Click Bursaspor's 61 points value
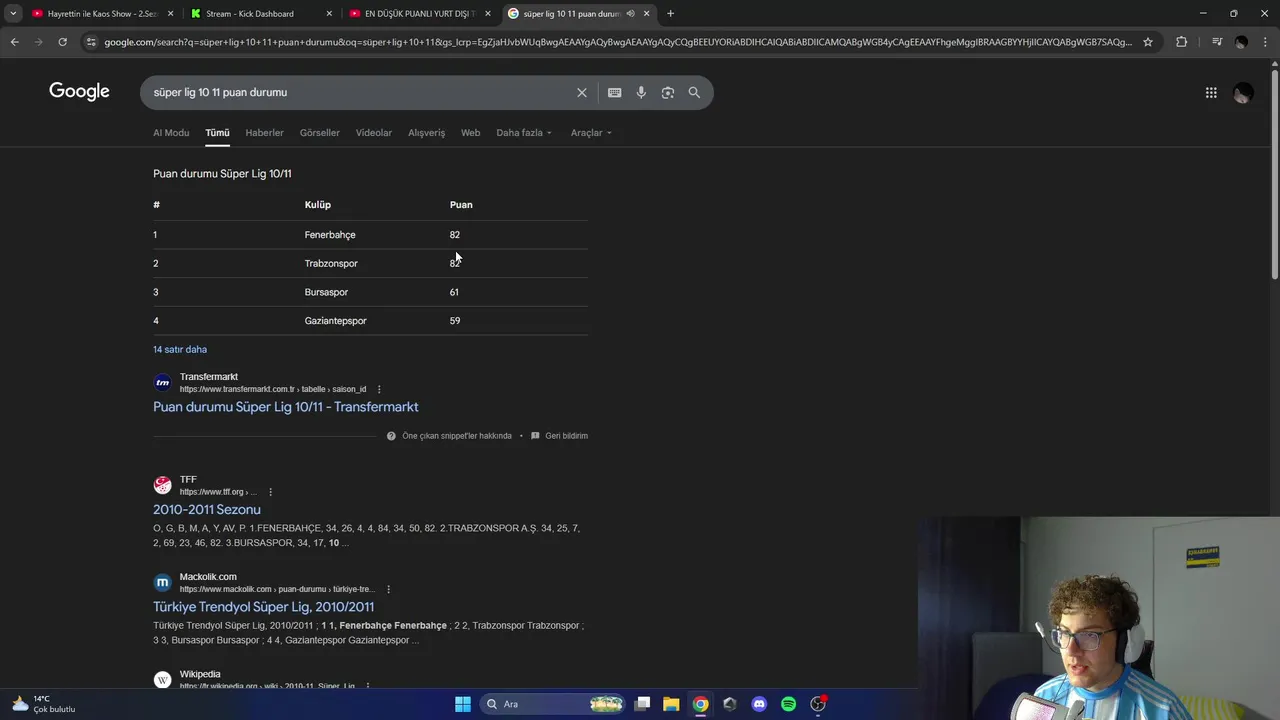This screenshot has width=1280, height=720. click(454, 292)
